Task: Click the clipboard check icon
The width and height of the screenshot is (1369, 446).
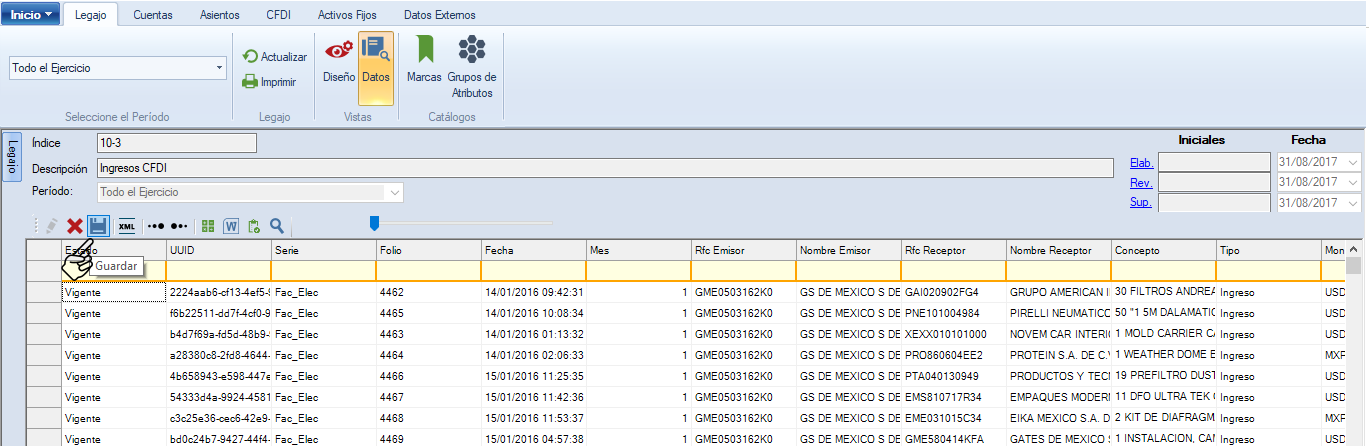Action: click(254, 226)
